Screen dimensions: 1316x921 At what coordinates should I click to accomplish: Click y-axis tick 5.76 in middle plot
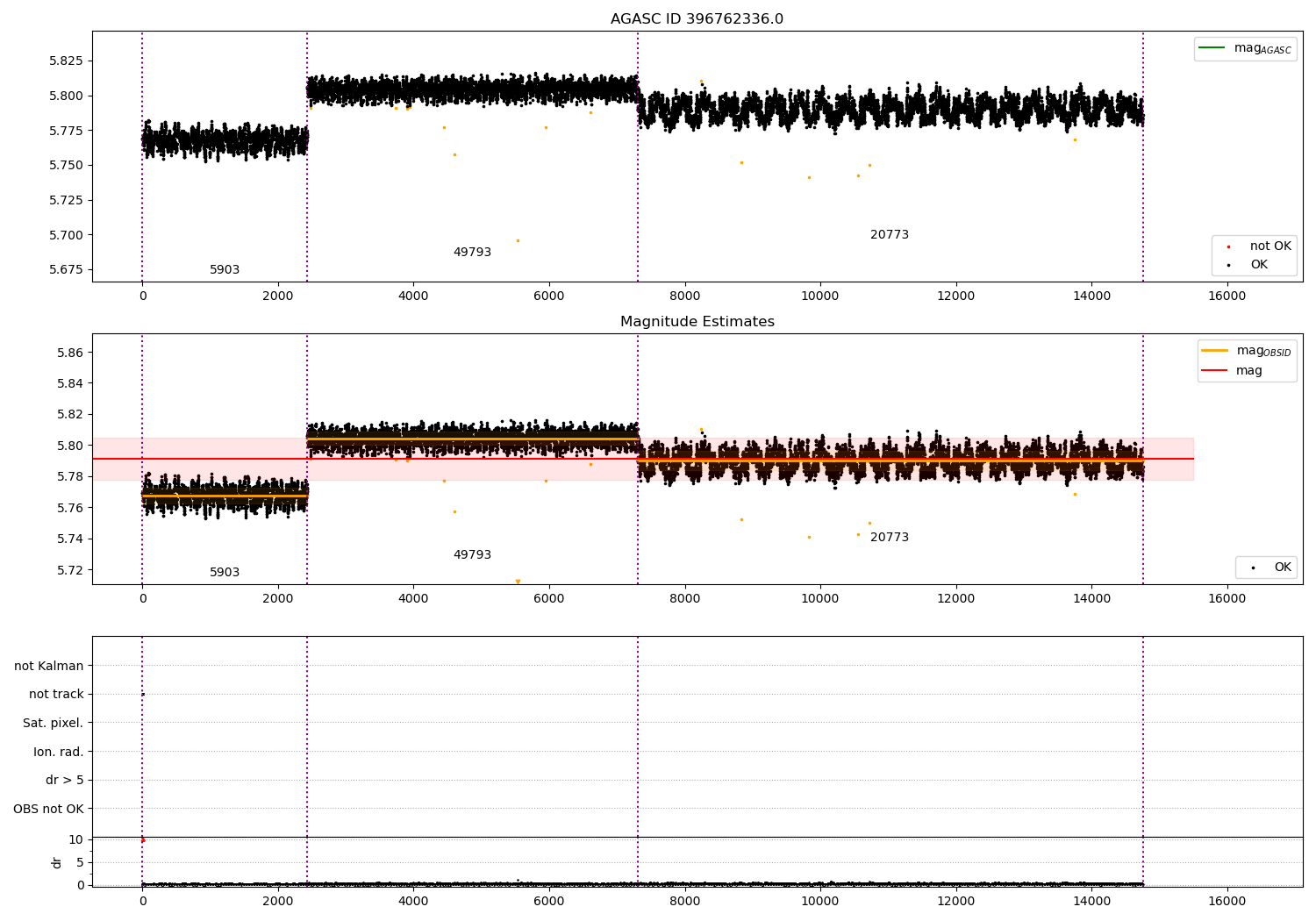(x=70, y=508)
